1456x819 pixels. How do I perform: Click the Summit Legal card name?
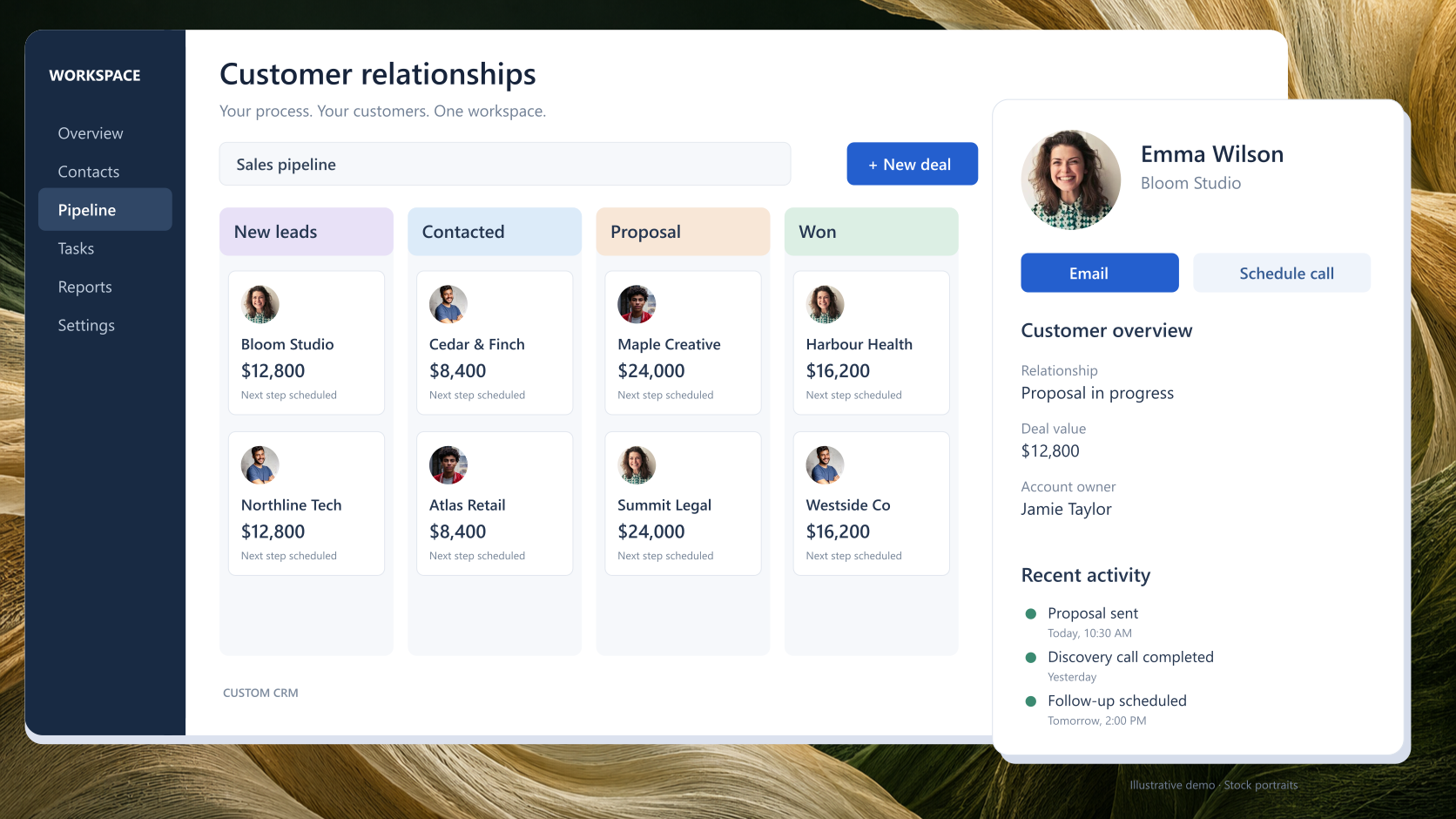[x=664, y=506]
